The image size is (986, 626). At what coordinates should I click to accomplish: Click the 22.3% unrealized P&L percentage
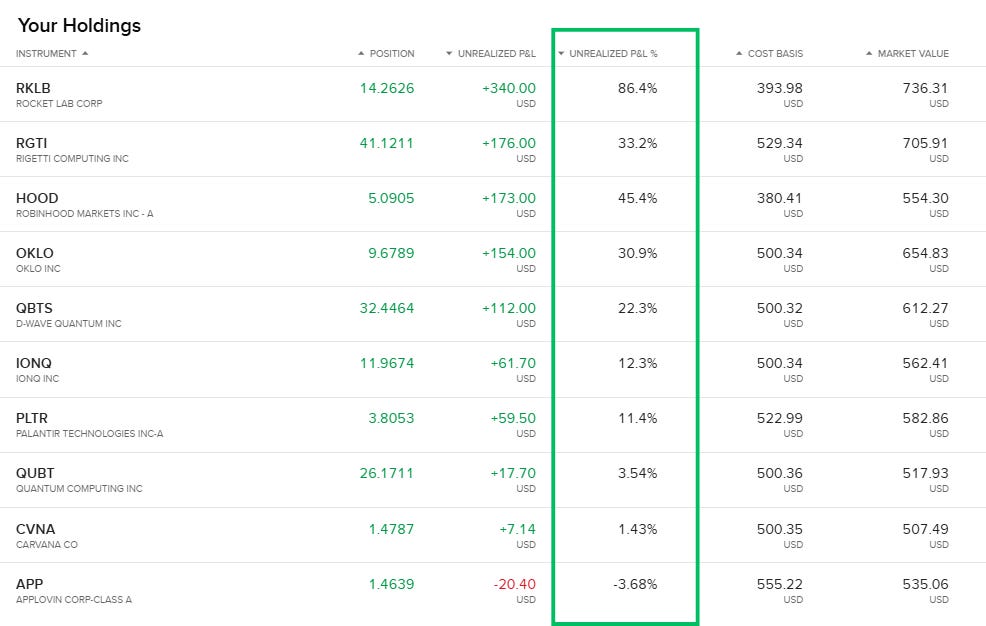(x=637, y=308)
